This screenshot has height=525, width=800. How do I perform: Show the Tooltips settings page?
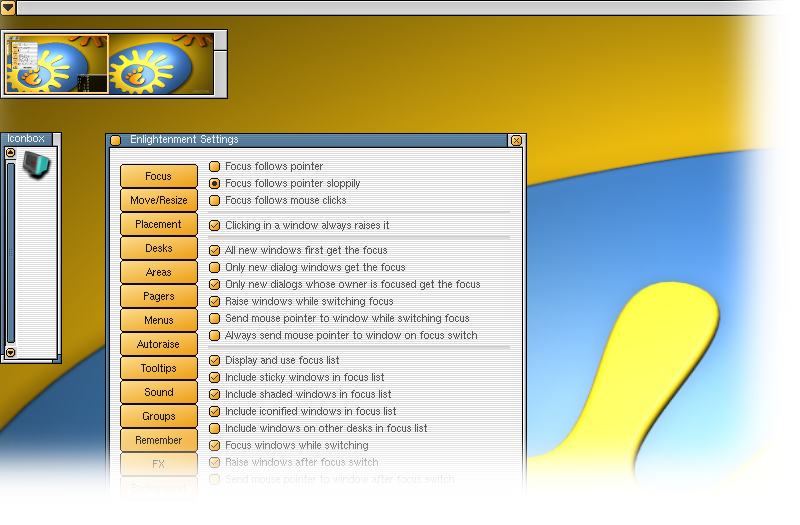(159, 368)
